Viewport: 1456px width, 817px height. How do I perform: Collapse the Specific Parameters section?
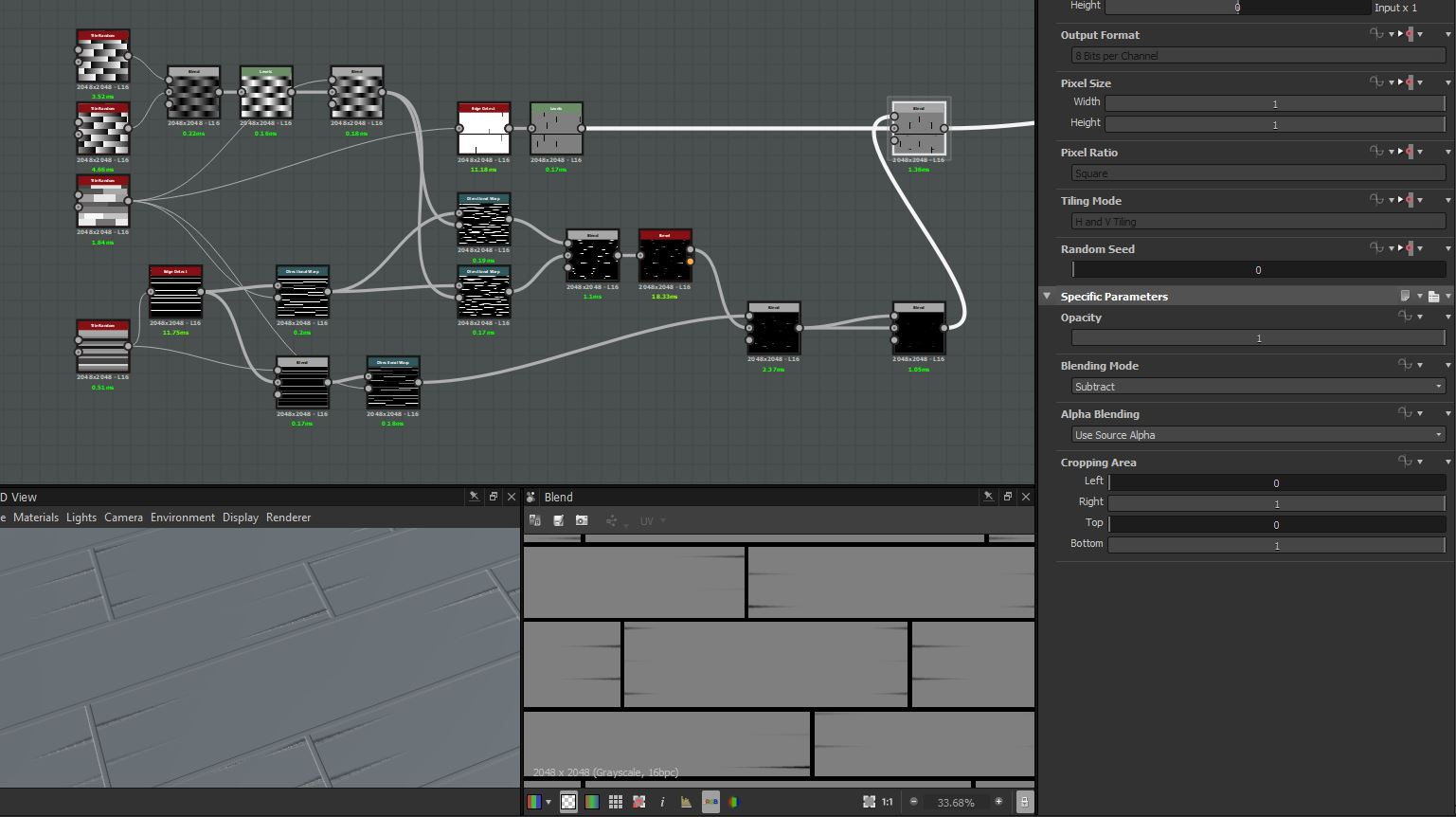(x=1047, y=296)
